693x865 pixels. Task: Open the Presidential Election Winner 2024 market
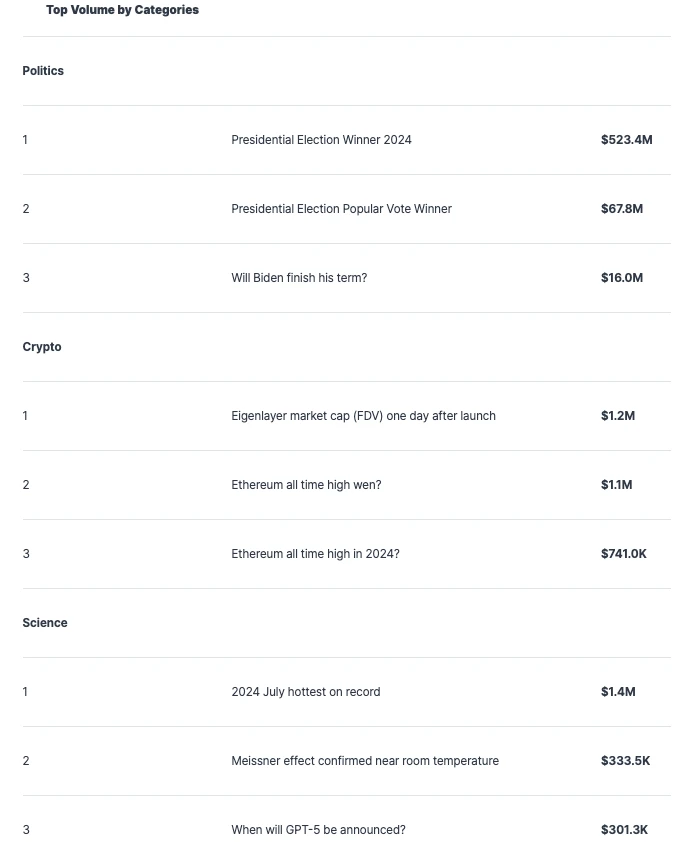pos(321,140)
